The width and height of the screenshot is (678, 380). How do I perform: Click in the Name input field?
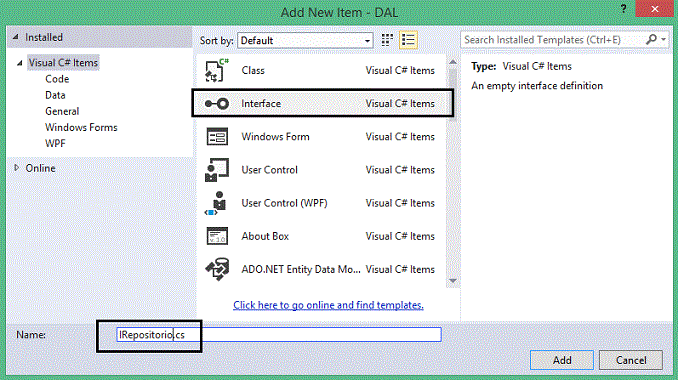pos(279,335)
